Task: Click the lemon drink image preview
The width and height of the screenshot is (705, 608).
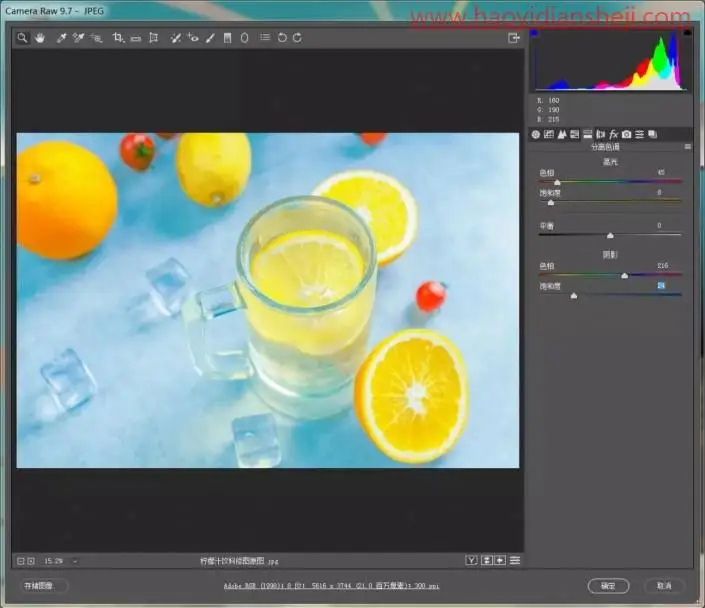Action: 268,300
